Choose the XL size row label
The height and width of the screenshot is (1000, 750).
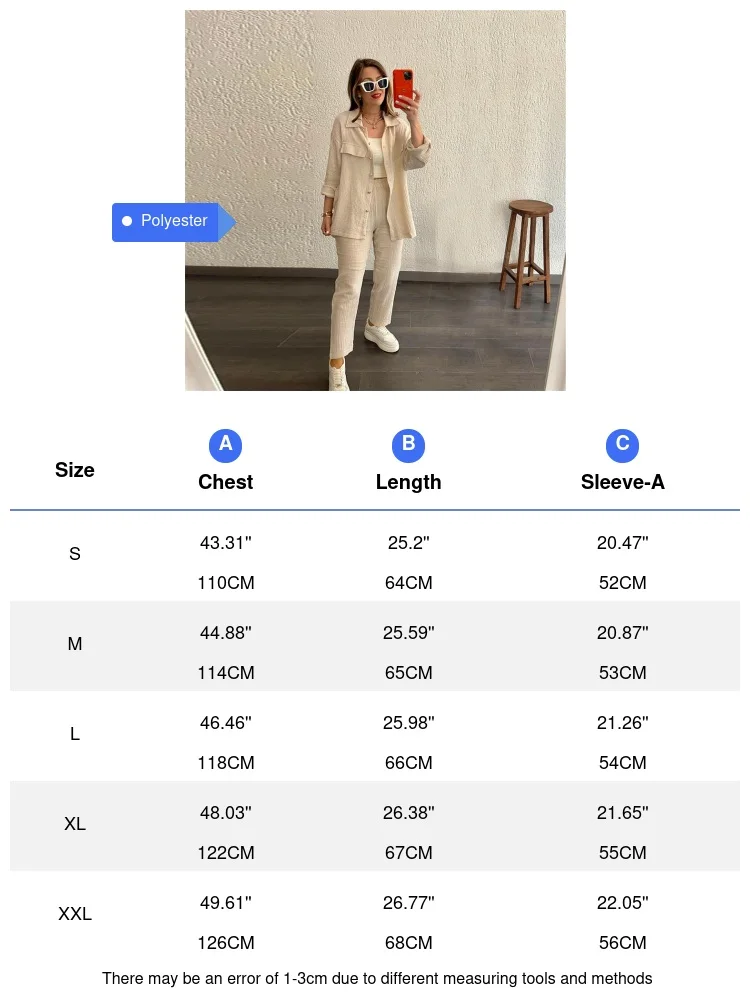pos(75,824)
